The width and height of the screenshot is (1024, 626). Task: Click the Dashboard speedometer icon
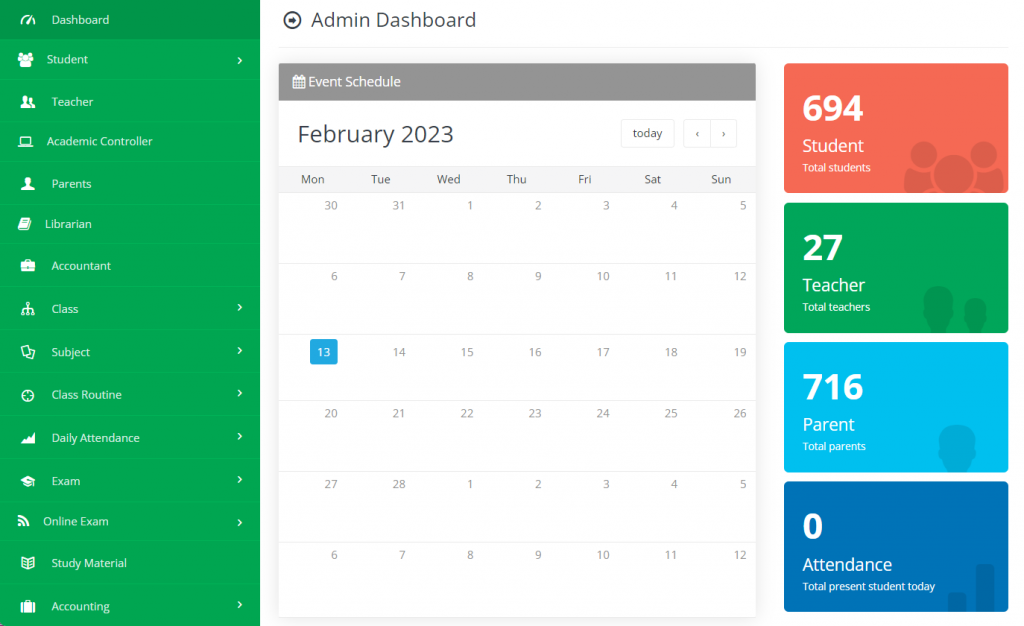(x=28, y=20)
